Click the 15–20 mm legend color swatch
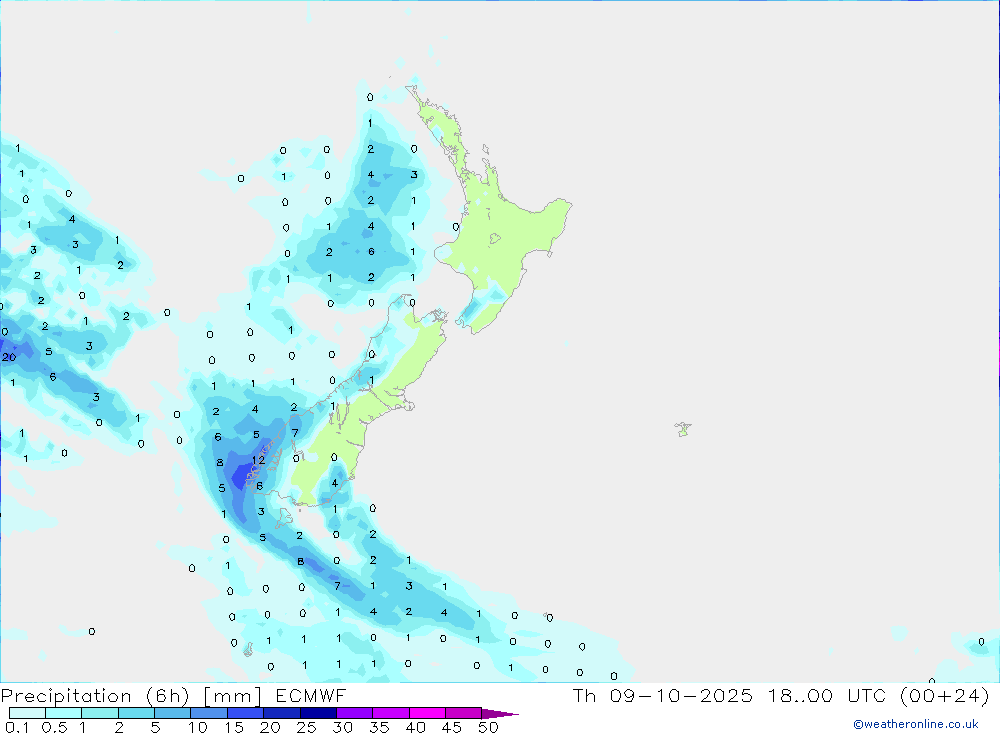The width and height of the screenshot is (1000, 733). [245, 713]
